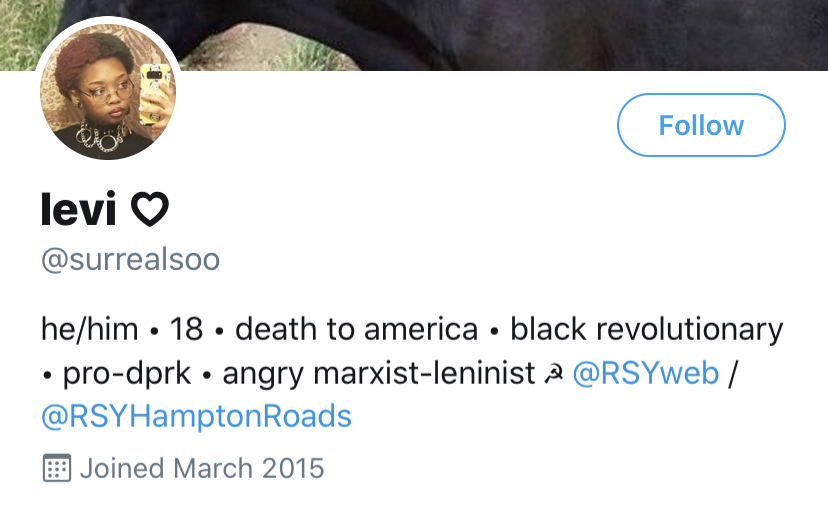The height and width of the screenshot is (510, 828).
Task: Click the he/him pronoun text in bio
Action: tap(90, 329)
